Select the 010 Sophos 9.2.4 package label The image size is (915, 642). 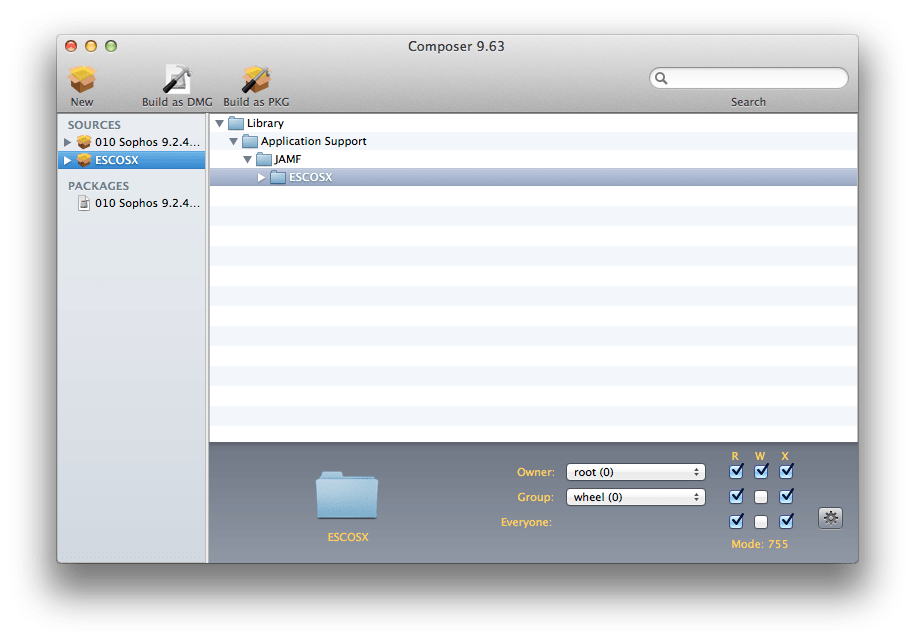(x=147, y=203)
